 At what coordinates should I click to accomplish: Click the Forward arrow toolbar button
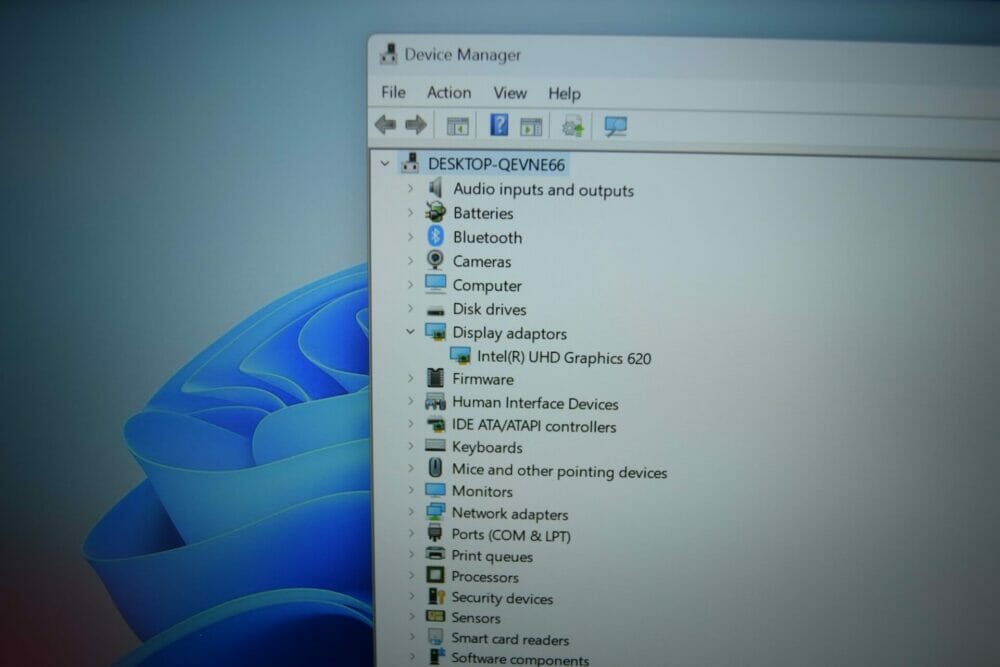416,125
